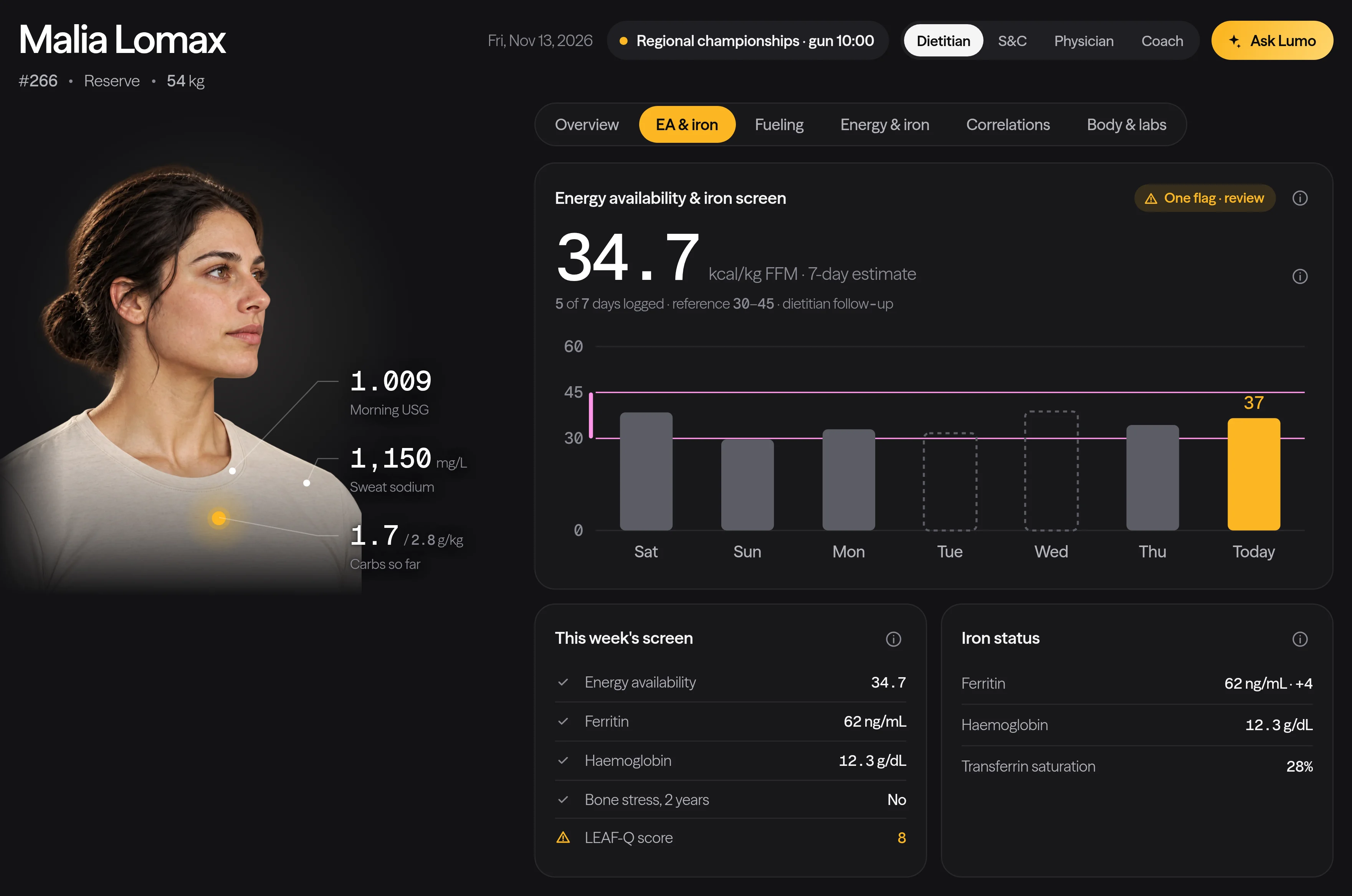Click Ferritin 62 ng/mL · +4 in Iron status

(x=1268, y=683)
